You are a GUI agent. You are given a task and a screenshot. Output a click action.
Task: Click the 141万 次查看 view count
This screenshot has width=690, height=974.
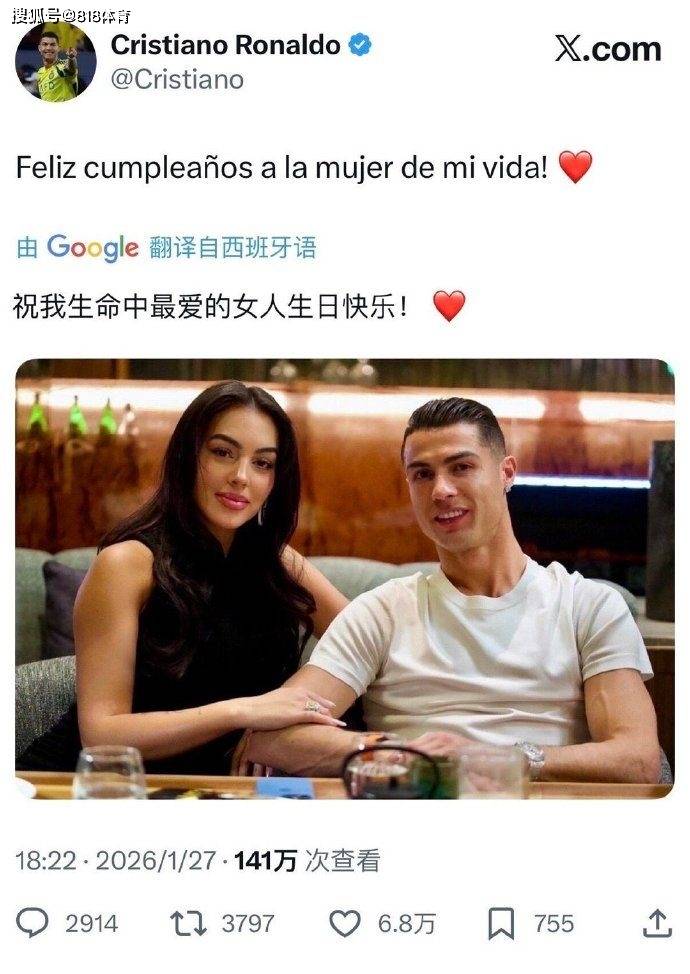click(x=307, y=860)
